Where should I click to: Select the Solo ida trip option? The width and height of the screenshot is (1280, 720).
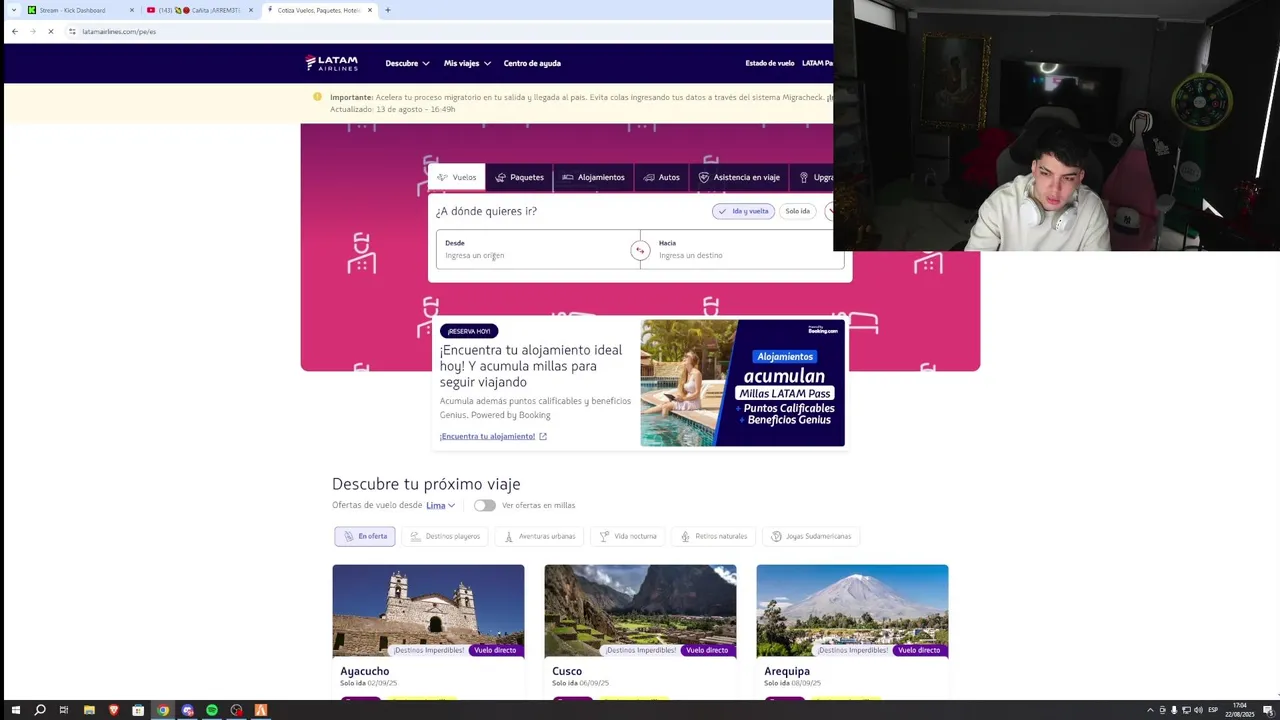[797, 211]
